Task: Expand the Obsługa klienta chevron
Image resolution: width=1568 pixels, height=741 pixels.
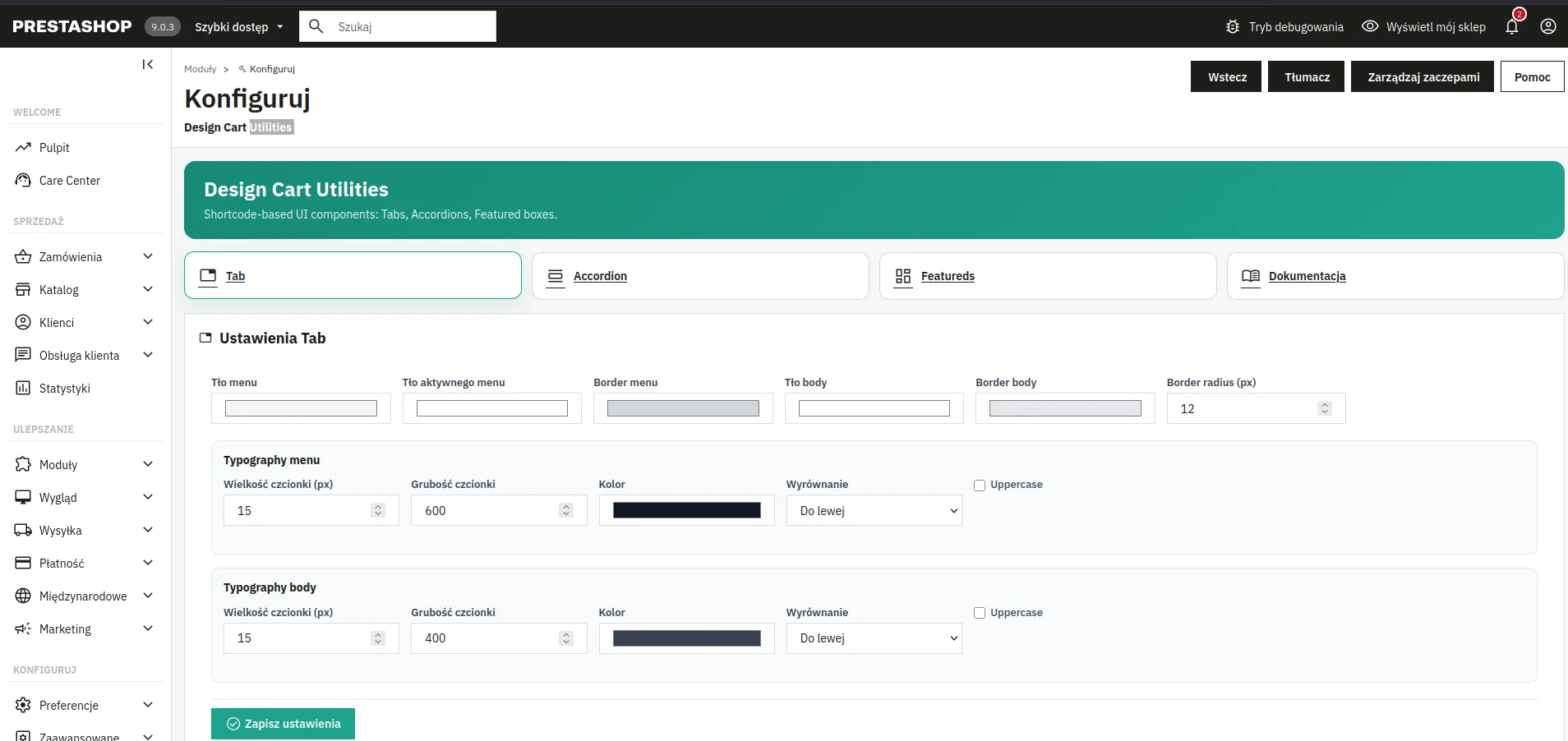Action: point(148,355)
